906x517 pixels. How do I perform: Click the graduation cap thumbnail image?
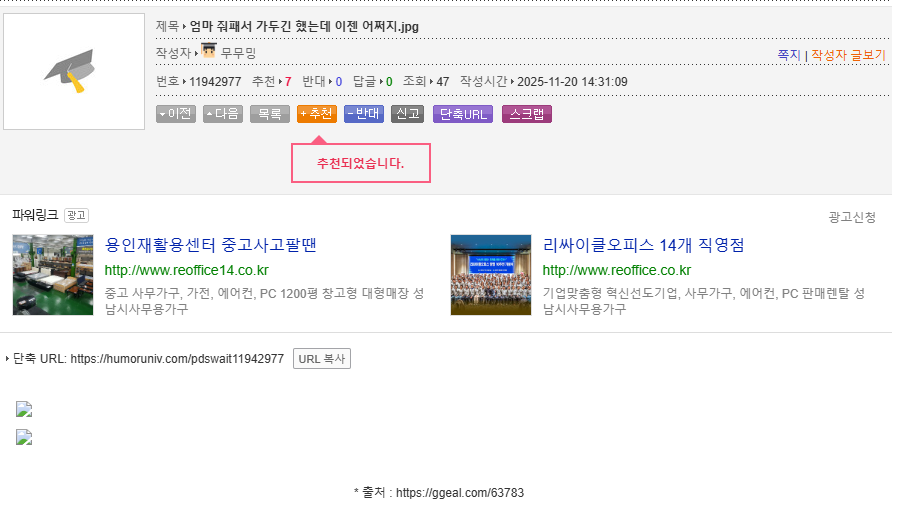(x=74, y=72)
